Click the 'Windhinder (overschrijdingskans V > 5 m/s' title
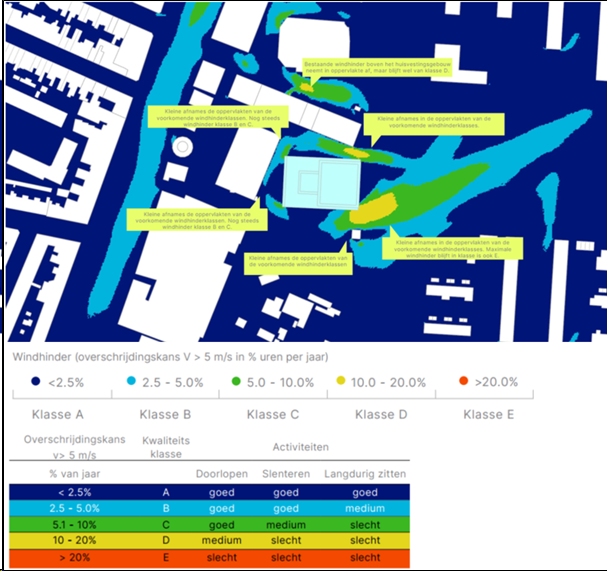Image resolution: width=607 pixels, height=571 pixels. [170, 357]
